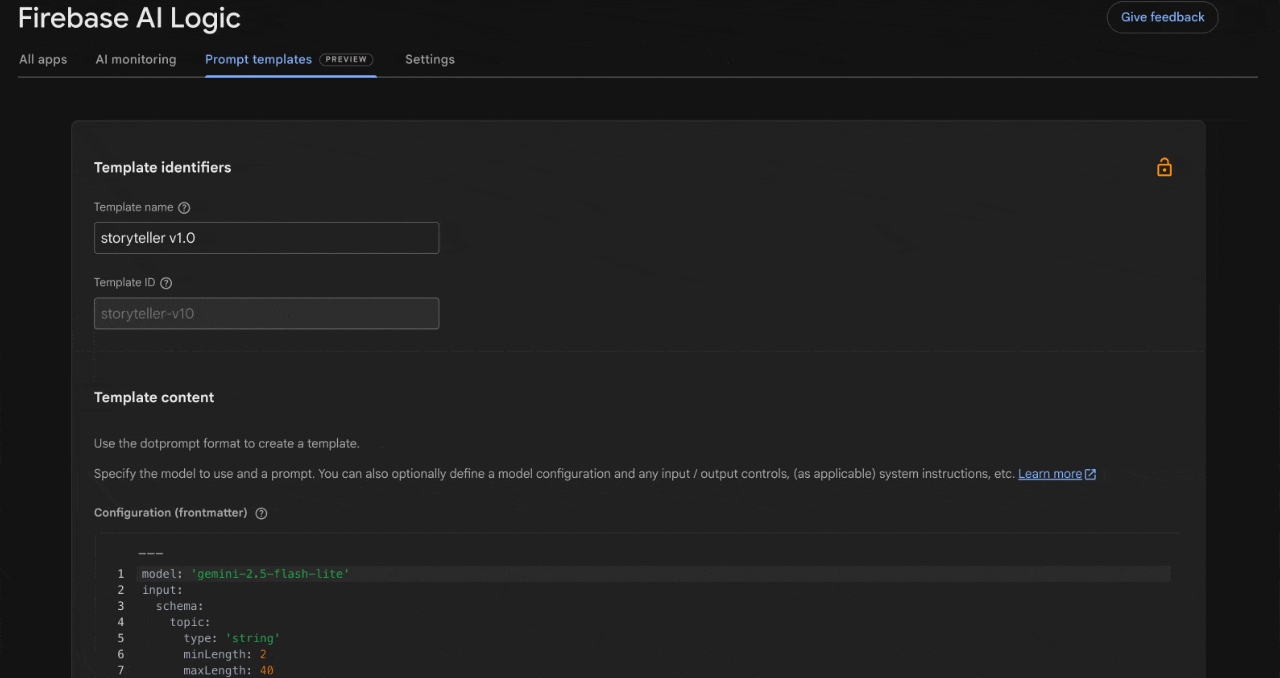
Task: Click the minLength value 2 in editor
Action: coord(262,654)
